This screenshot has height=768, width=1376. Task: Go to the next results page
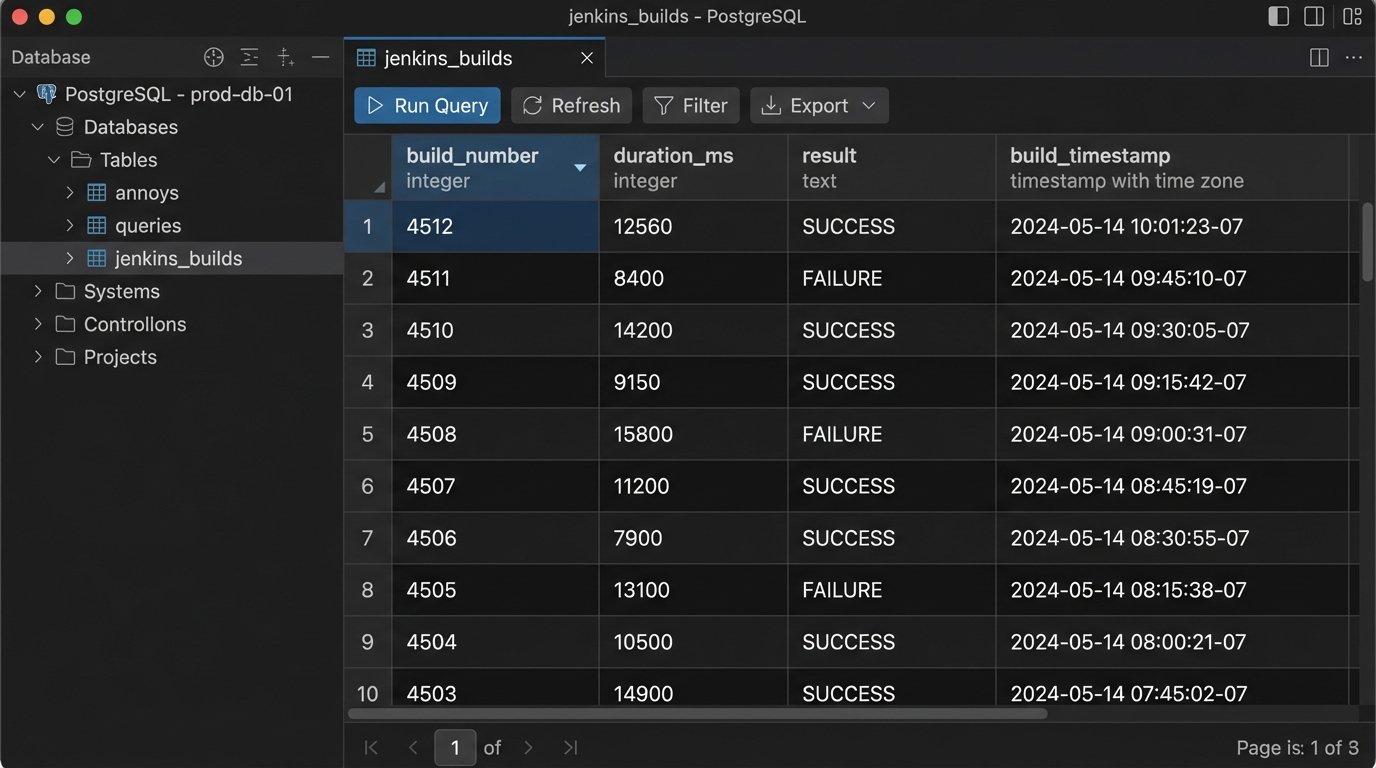click(x=529, y=747)
